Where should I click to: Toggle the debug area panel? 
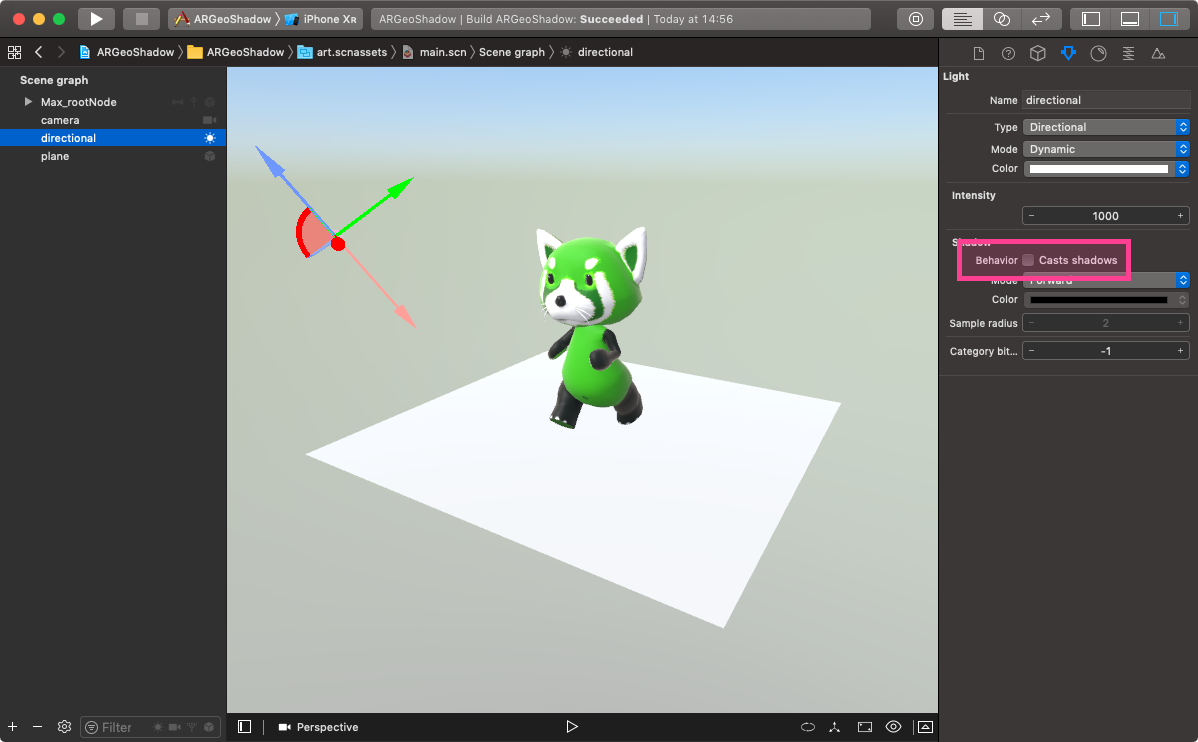coord(1130,19)
